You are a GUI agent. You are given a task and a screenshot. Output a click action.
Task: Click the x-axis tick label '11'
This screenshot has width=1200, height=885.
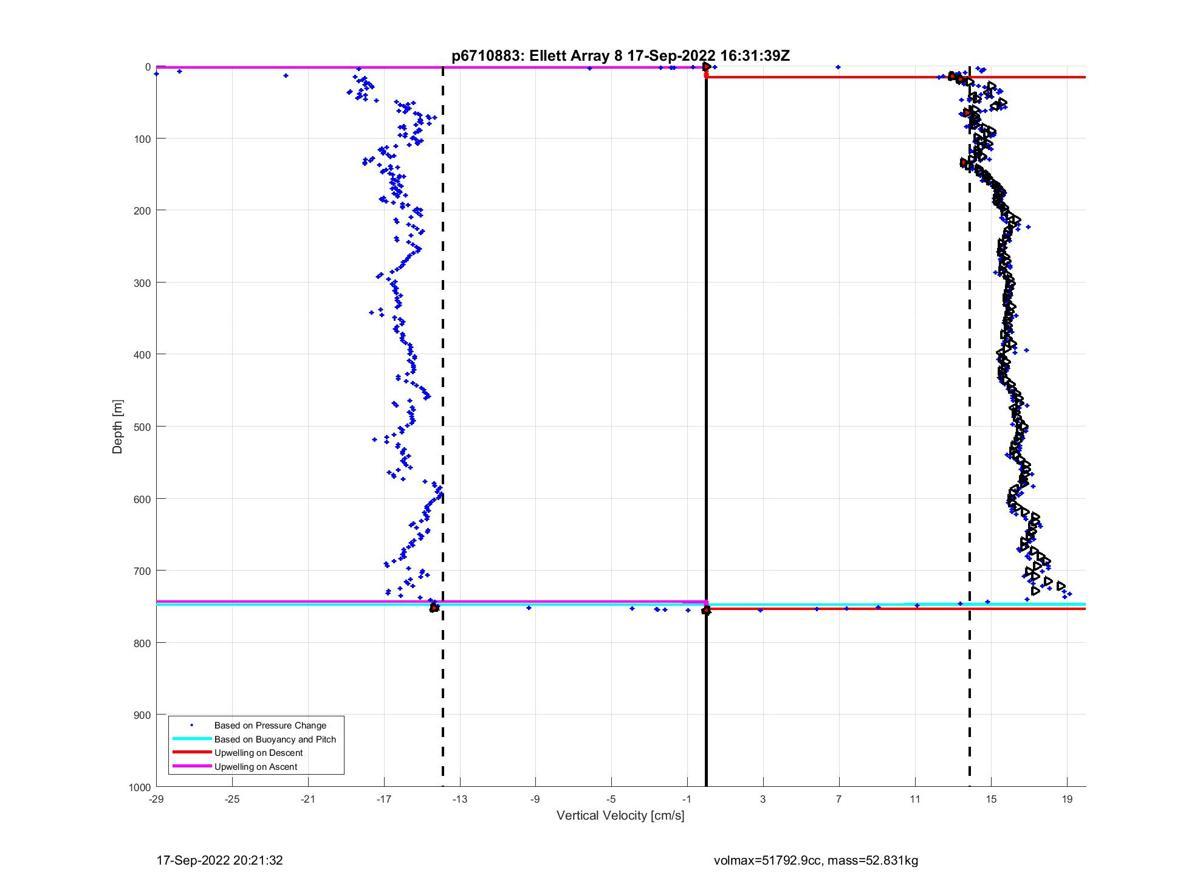tap(915, 799)
